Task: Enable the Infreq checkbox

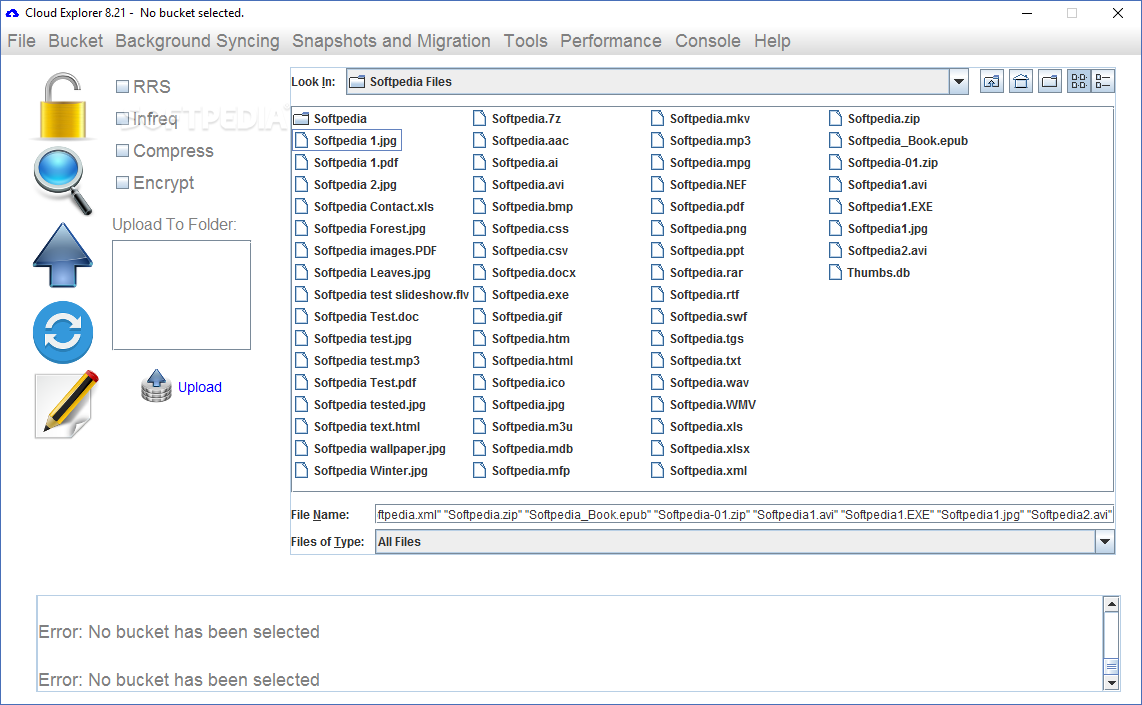Action: pos(122,119)
